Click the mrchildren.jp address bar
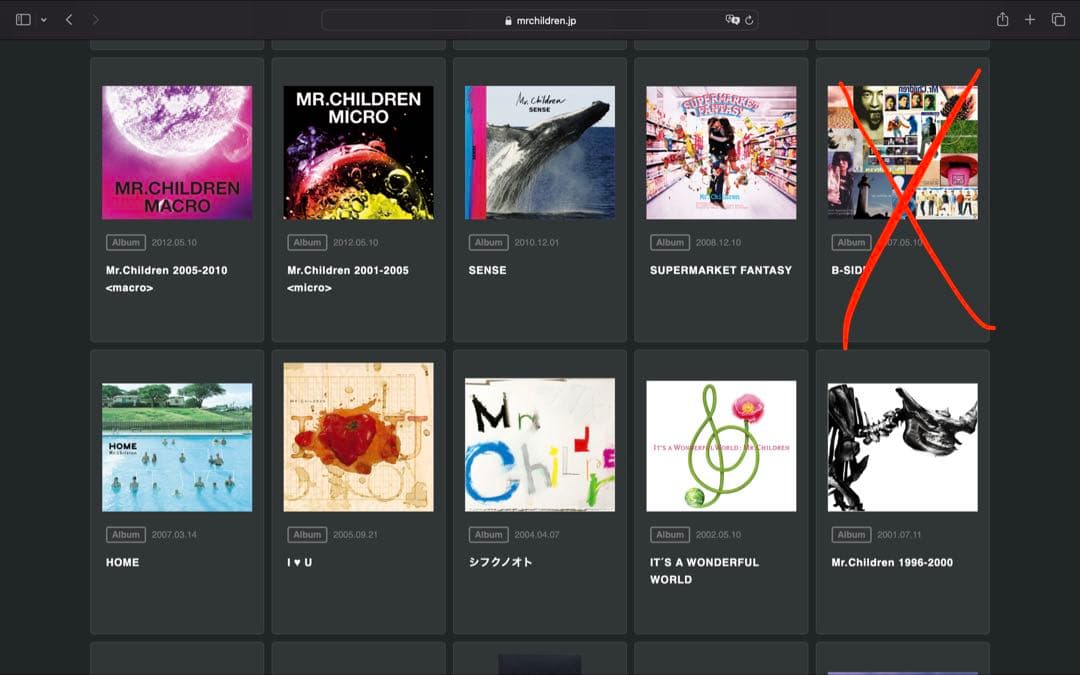This screenshot has width=1080, height=675. (540, 20)
